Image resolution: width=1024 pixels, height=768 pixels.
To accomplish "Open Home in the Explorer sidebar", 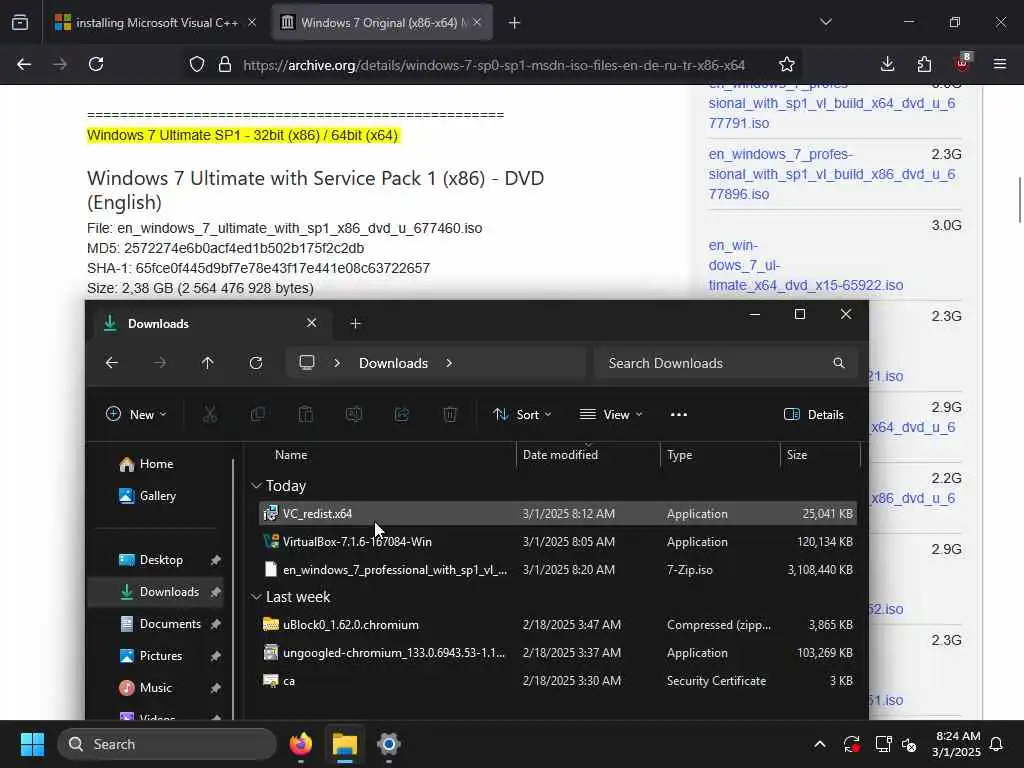I will coord(155,464).
